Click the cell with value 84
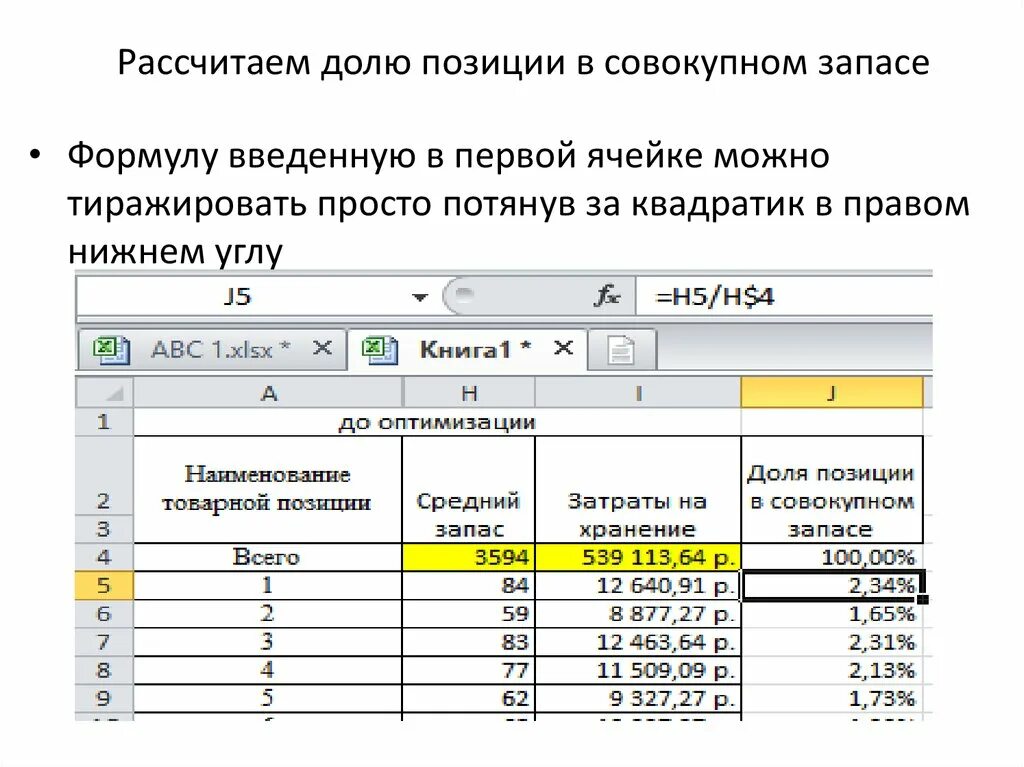This screenshot has height=767, width=1024. (x=468, y=585)
